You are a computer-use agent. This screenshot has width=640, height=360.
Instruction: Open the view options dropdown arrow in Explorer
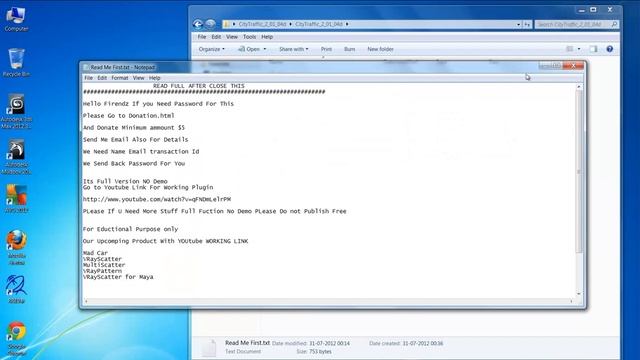coord(579,49)
